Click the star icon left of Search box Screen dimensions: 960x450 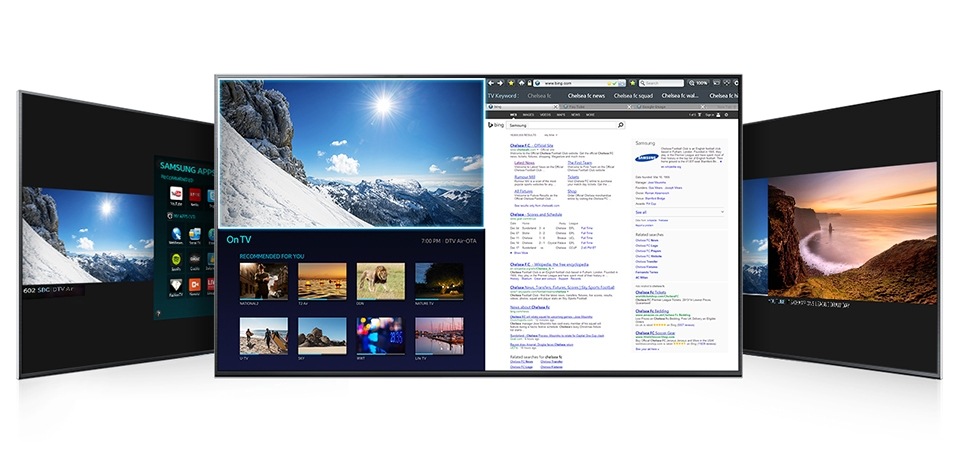632,83
